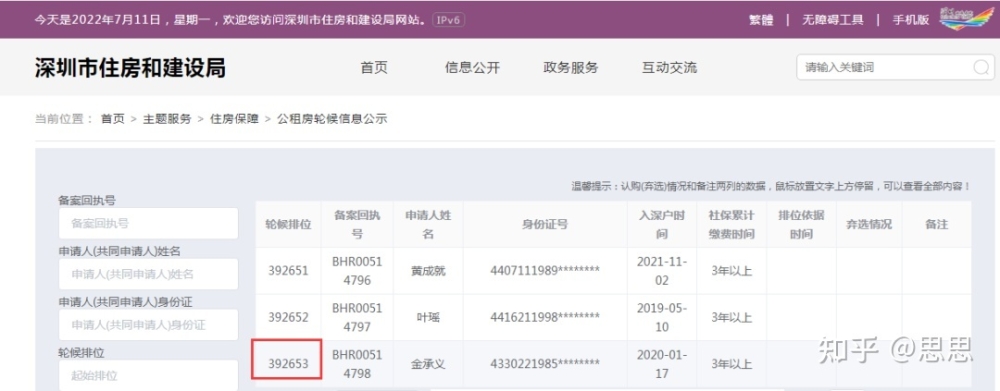The width and height of the screenshot is (1000, 391).
Task: Click the colorful logo in the top-right corner
Action: pyautogui.click(x=966, y=18)
